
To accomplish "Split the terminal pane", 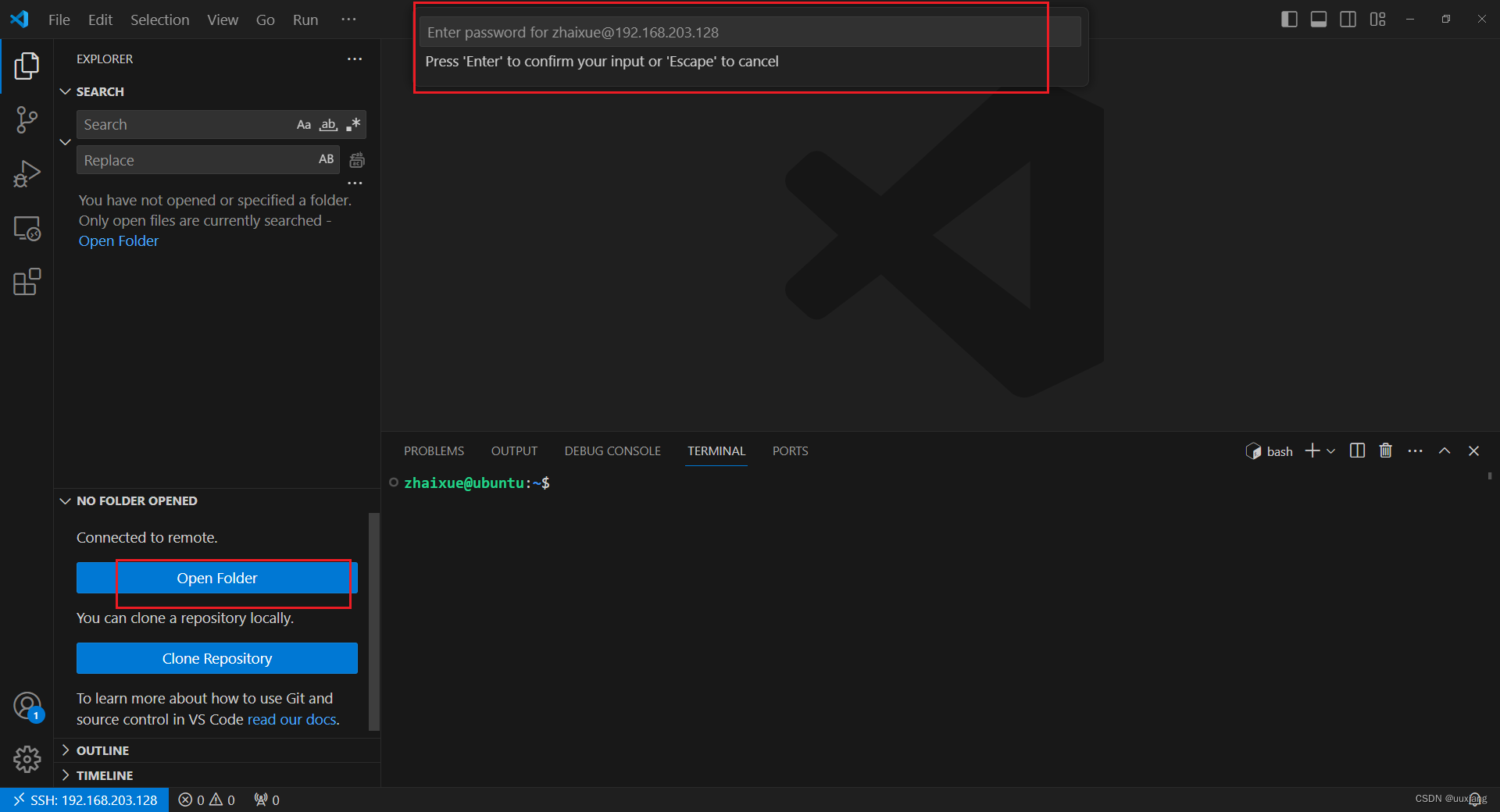I will (1357, 451).
